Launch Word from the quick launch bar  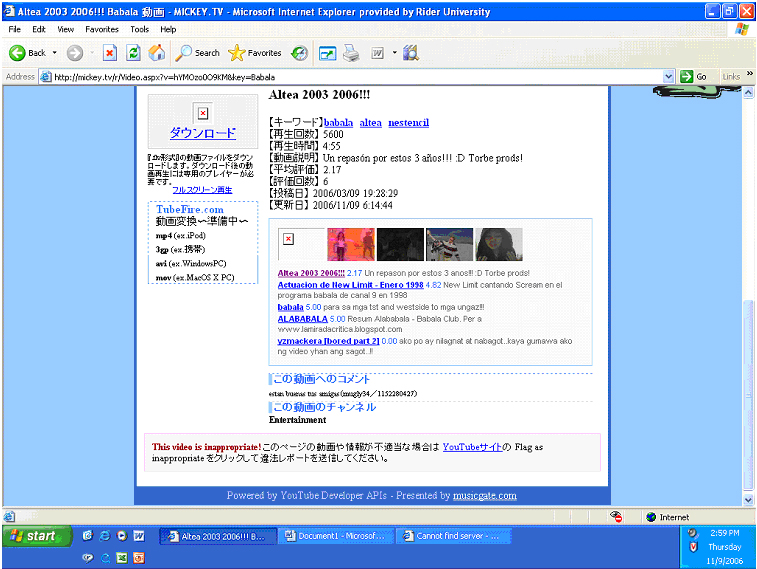coord(139,536)
